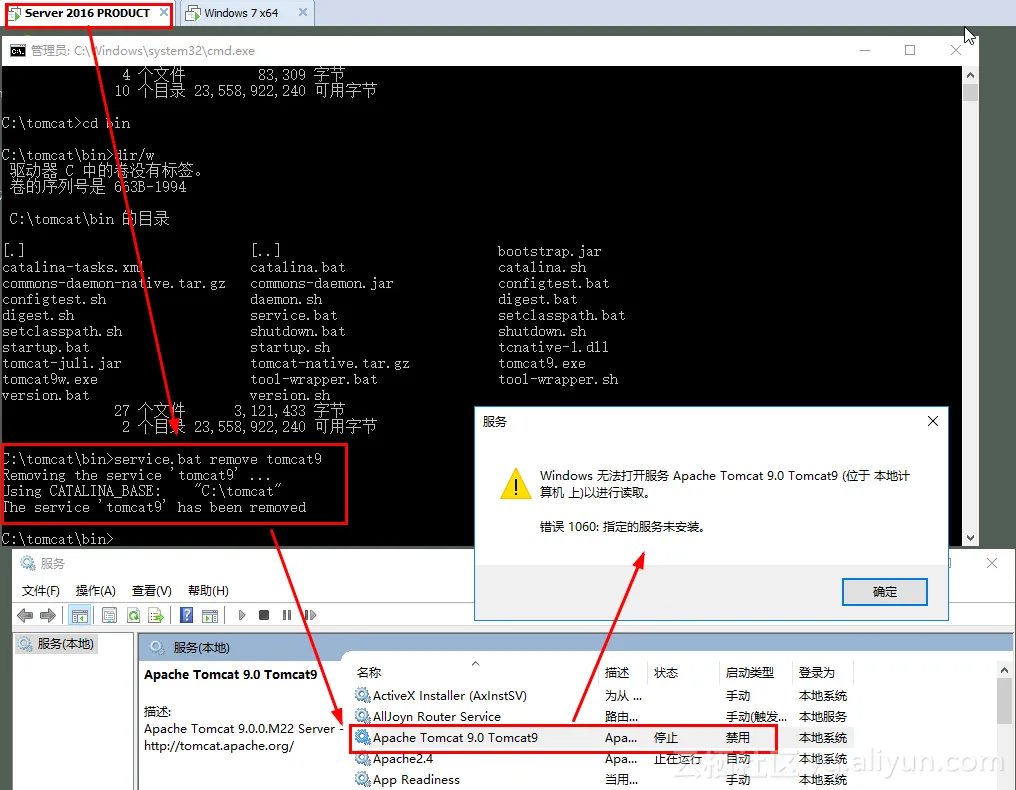Sort by 状态 column header

pyautogui.click(x=666, y=673)
